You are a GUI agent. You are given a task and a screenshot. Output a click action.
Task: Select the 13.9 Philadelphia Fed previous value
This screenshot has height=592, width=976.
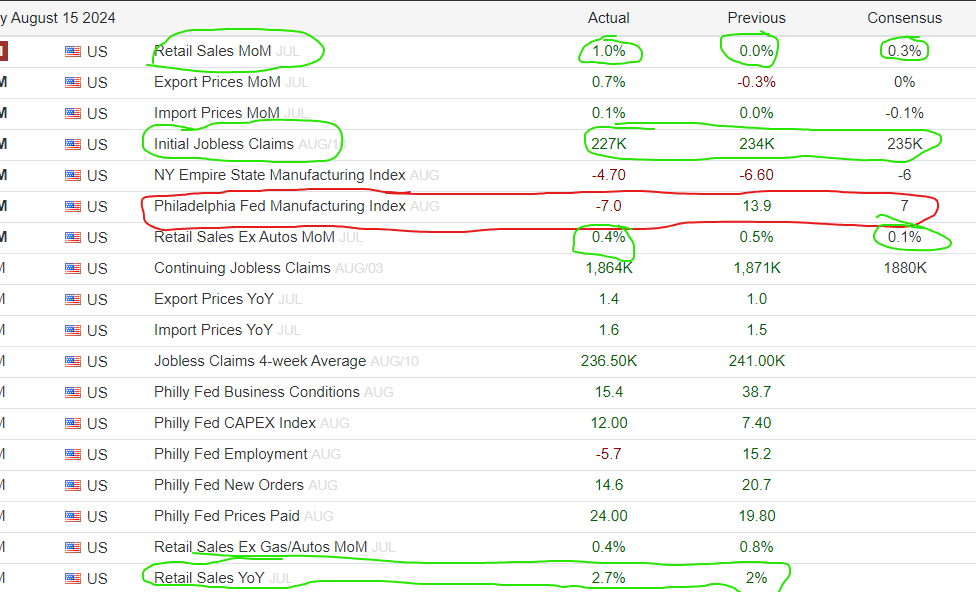coord(757,206)
